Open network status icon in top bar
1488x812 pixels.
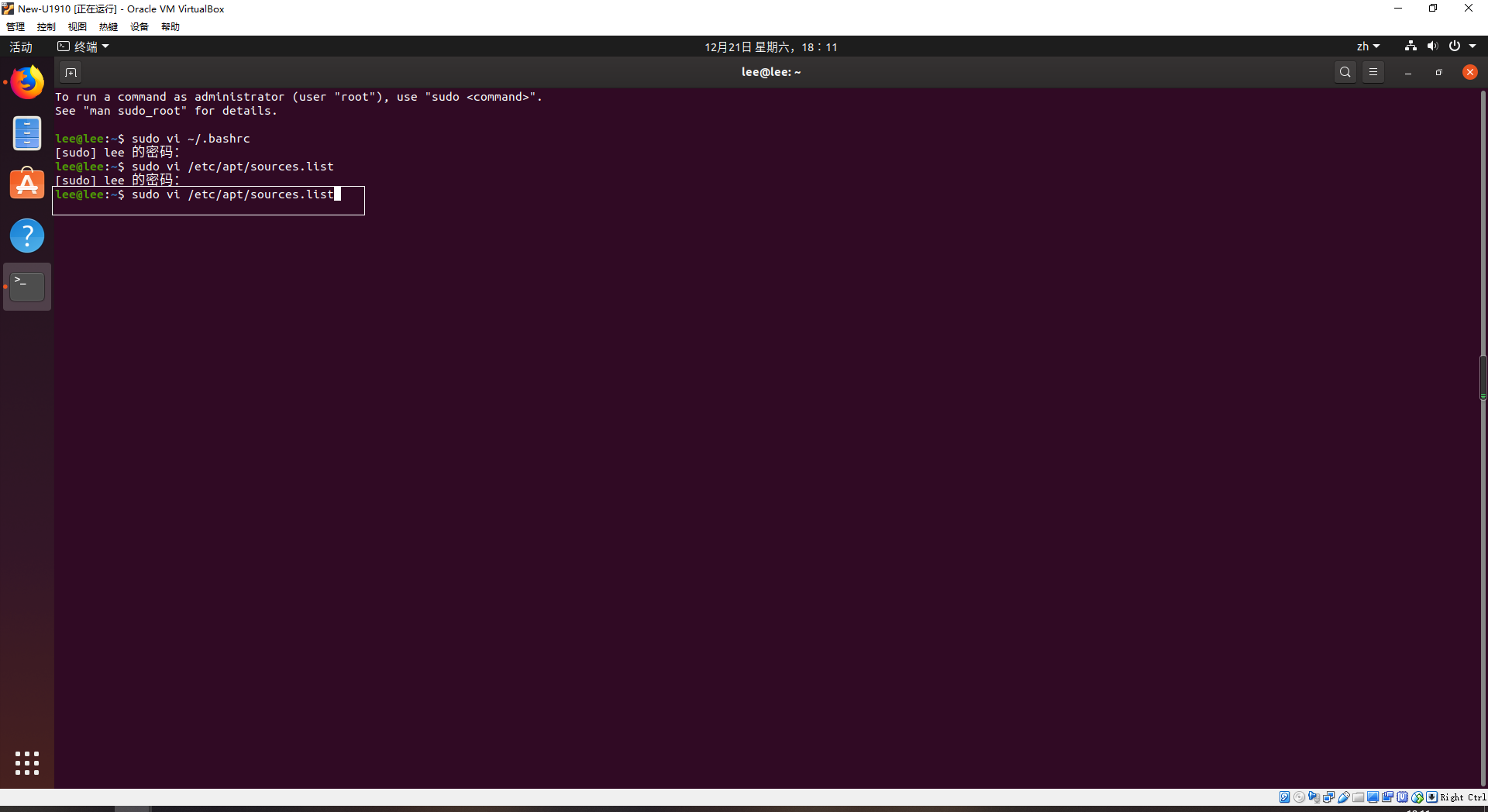tap(1410, 46)
